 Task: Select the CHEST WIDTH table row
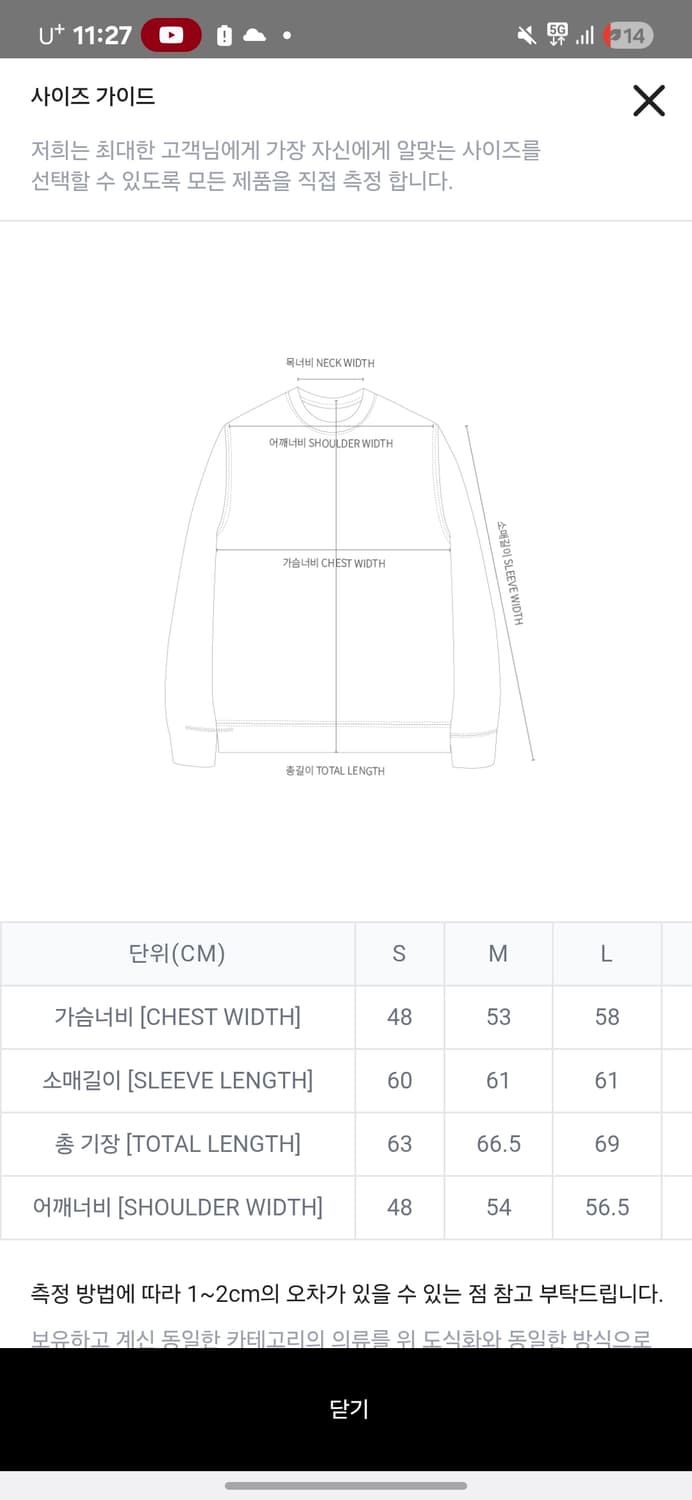178,1017
